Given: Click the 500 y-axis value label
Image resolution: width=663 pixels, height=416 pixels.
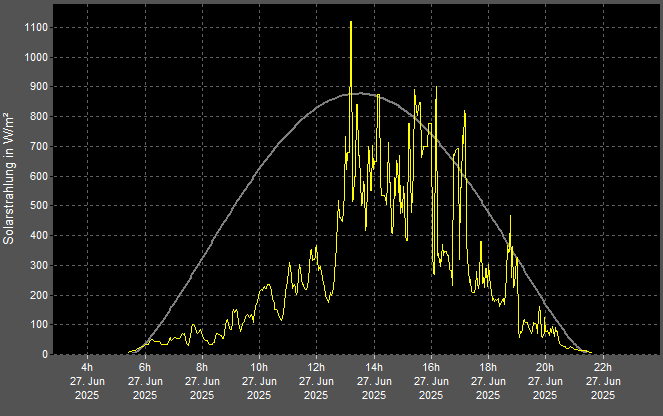Looking at the screenshot, I should click(38, 206).
